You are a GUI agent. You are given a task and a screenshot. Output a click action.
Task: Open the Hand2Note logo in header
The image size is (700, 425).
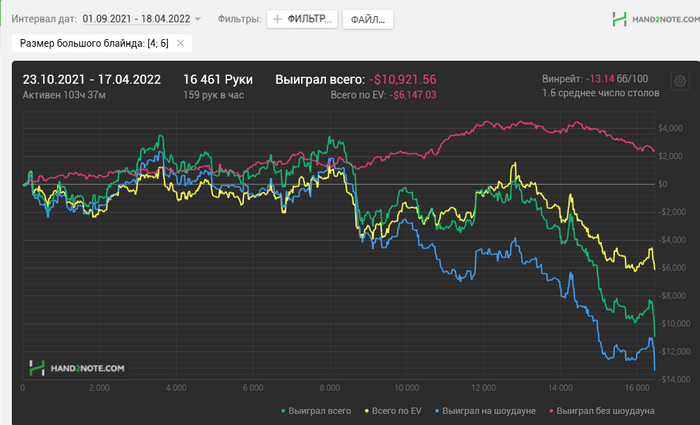(x=655, y=19)
